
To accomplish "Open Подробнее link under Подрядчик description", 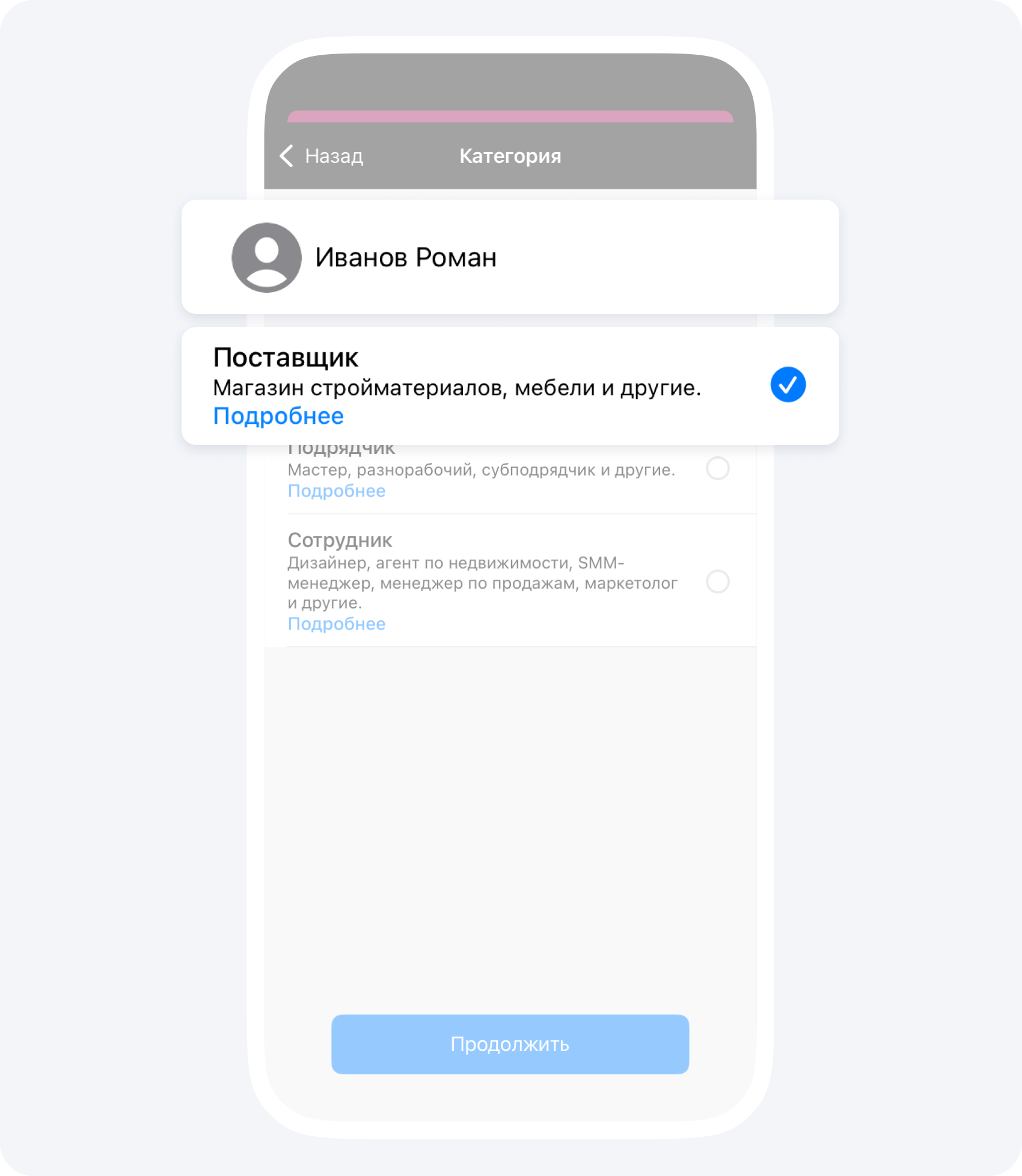I will [x=337, y=491].
